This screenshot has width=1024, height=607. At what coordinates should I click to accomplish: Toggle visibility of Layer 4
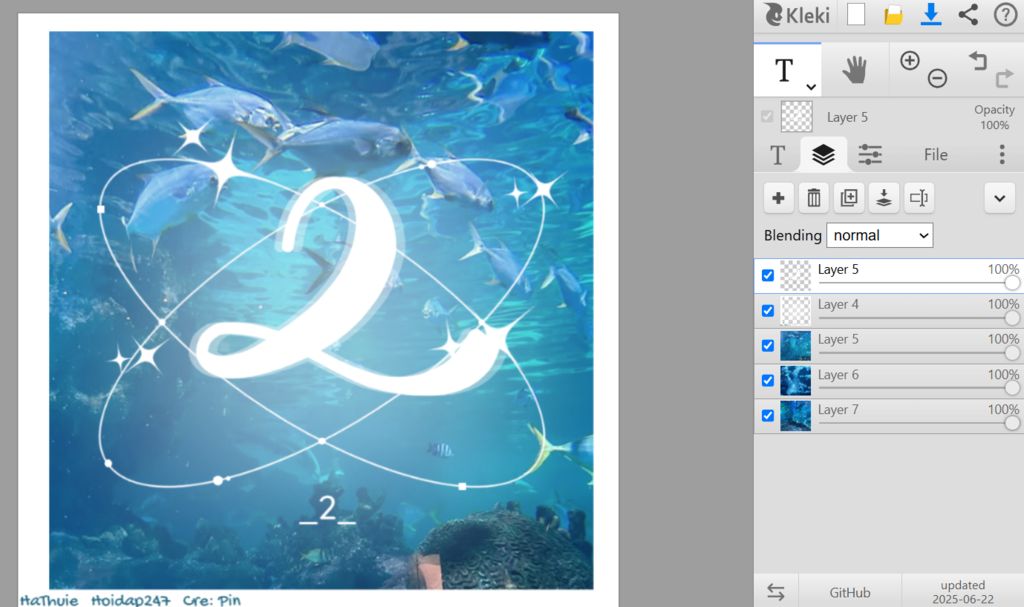pos(768,310)
